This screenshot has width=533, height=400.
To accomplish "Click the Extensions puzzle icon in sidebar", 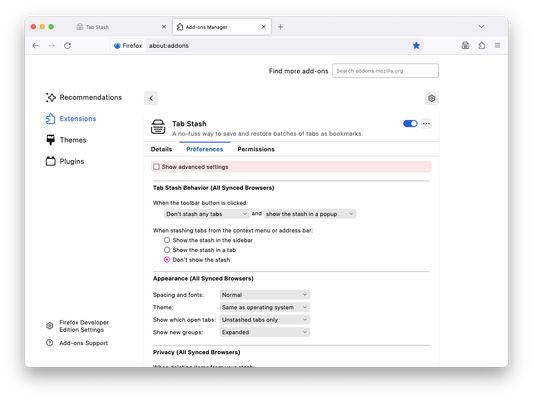I will point(50,119).
